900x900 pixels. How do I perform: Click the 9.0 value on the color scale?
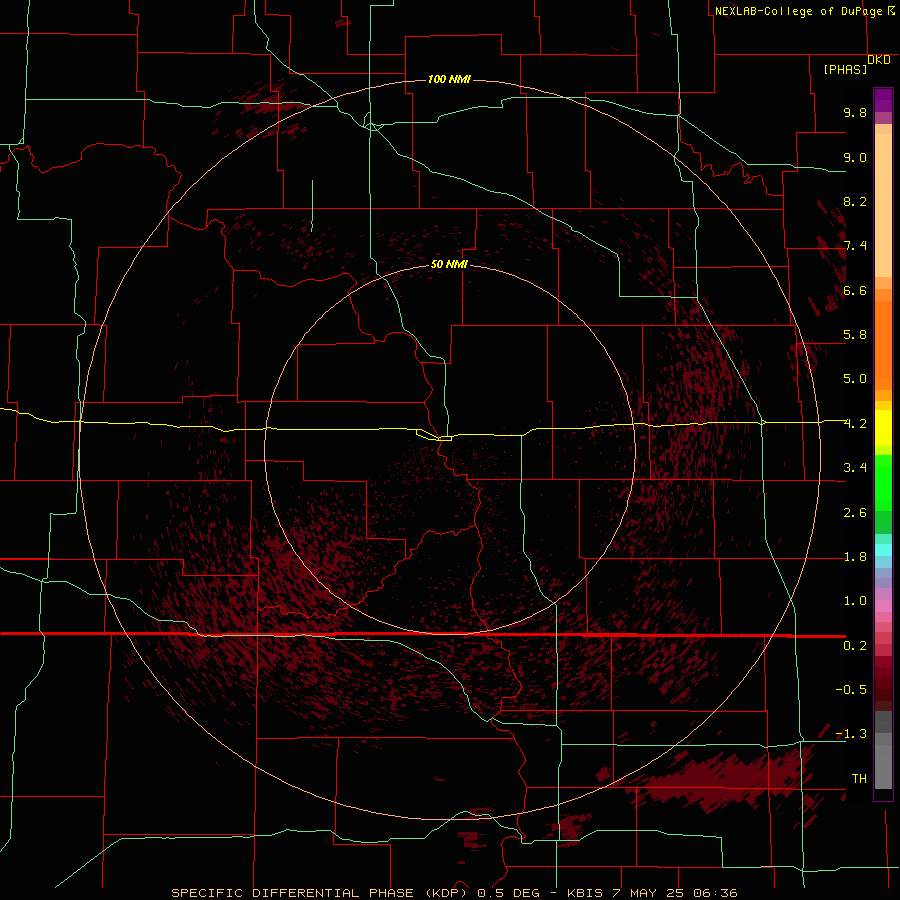(855, 157)
